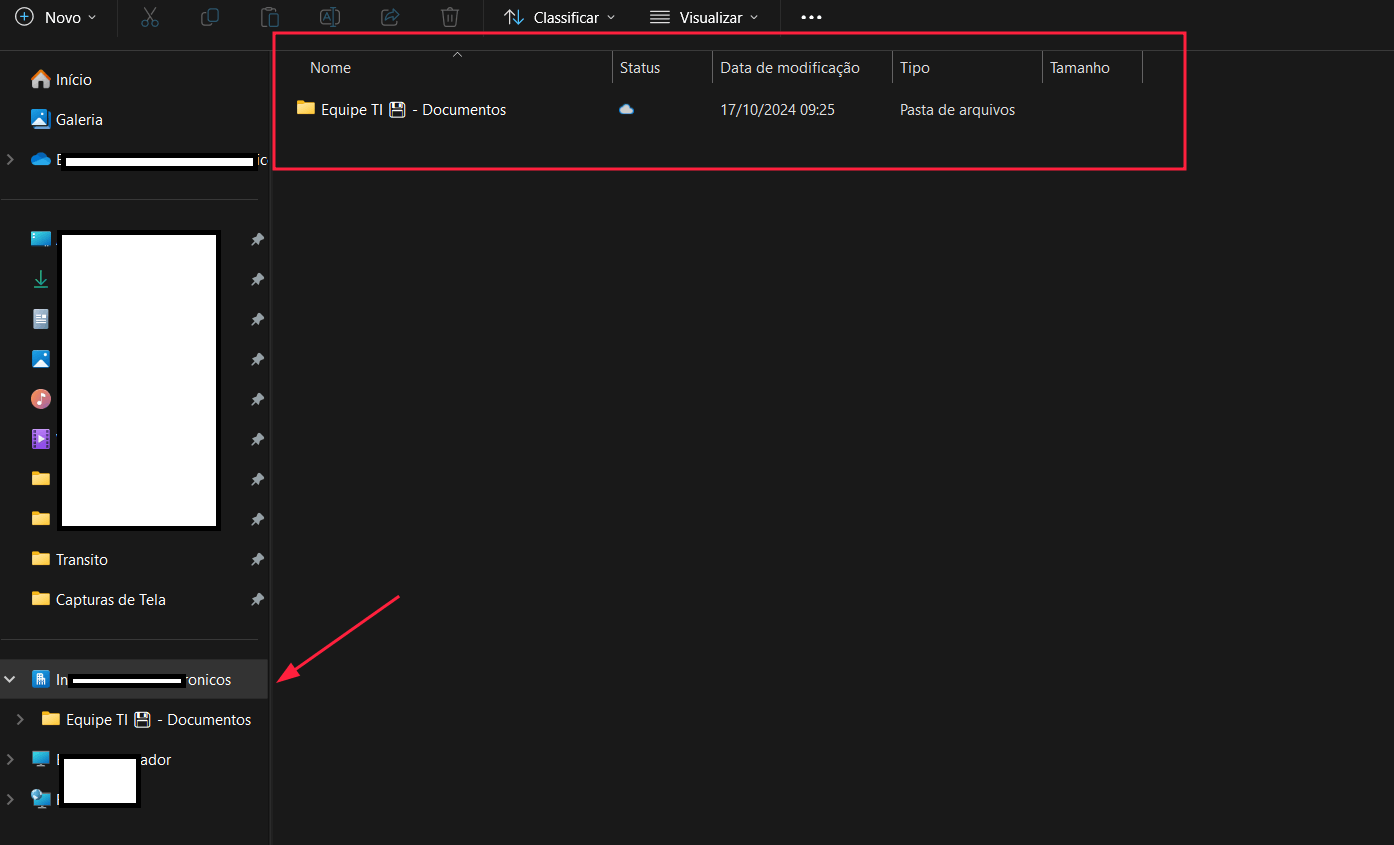The width and height of the screenshot is (1394, 845).
Task: Open the Novo dropdown button
Action: pyautogui.click(x=57, y=17)
